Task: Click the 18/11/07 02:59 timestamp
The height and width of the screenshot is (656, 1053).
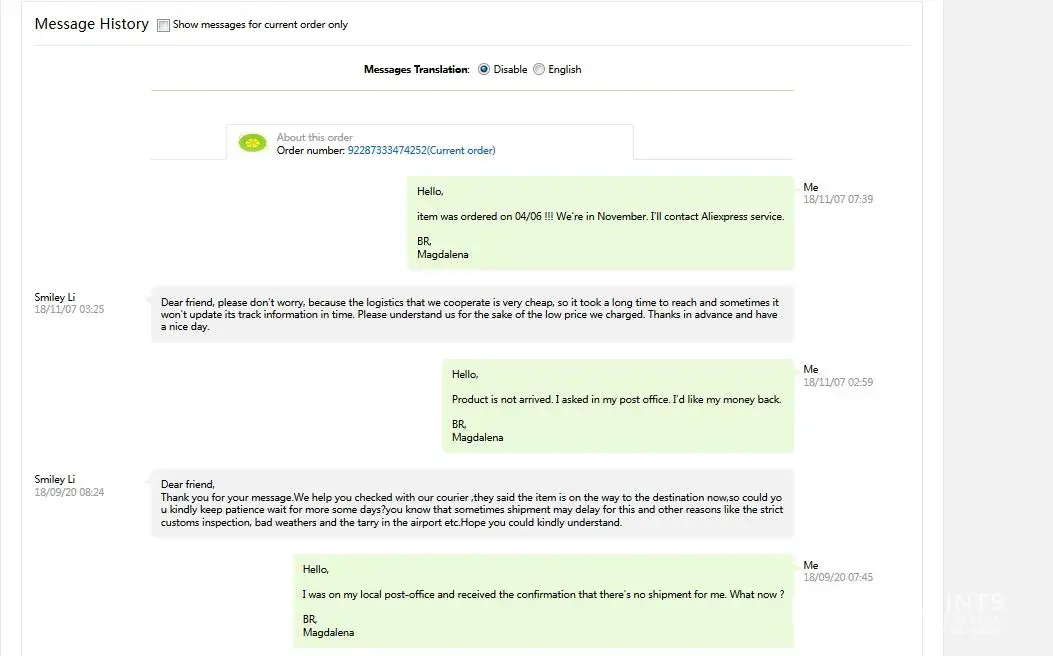Action: coord(838,382)
